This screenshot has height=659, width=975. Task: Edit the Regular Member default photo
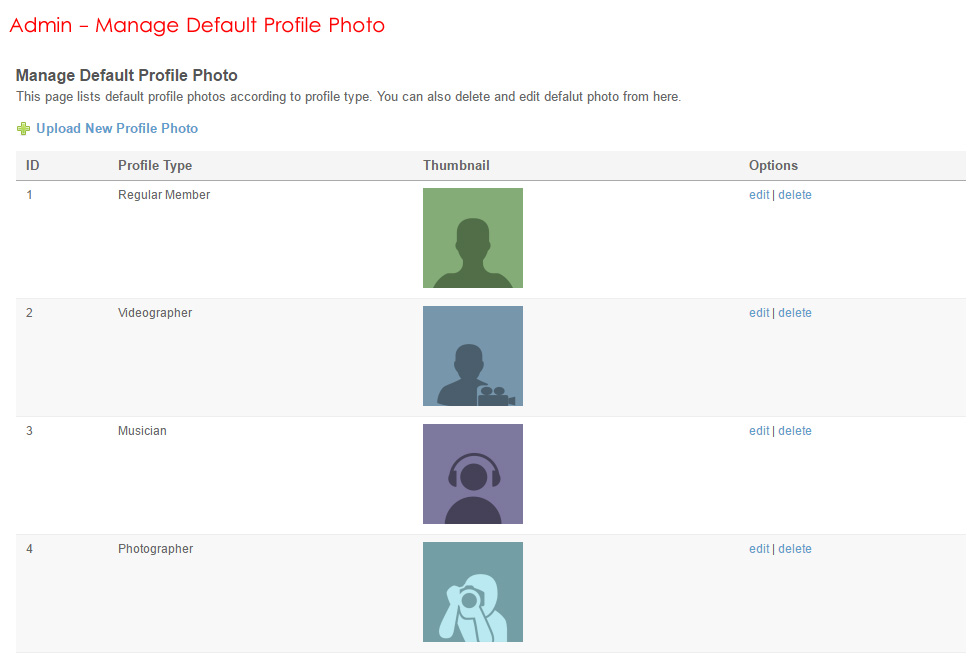(x=759, y=195)
